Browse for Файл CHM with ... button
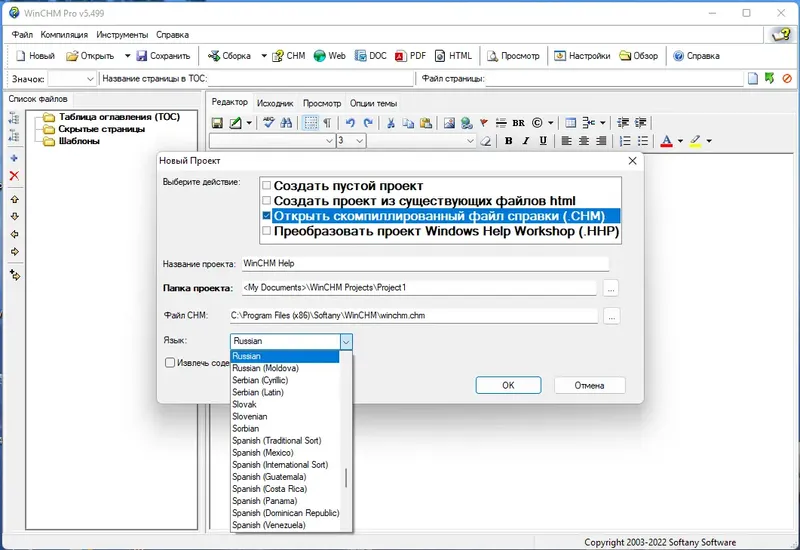This screenshot has height=550, width=800. (611, 316)
